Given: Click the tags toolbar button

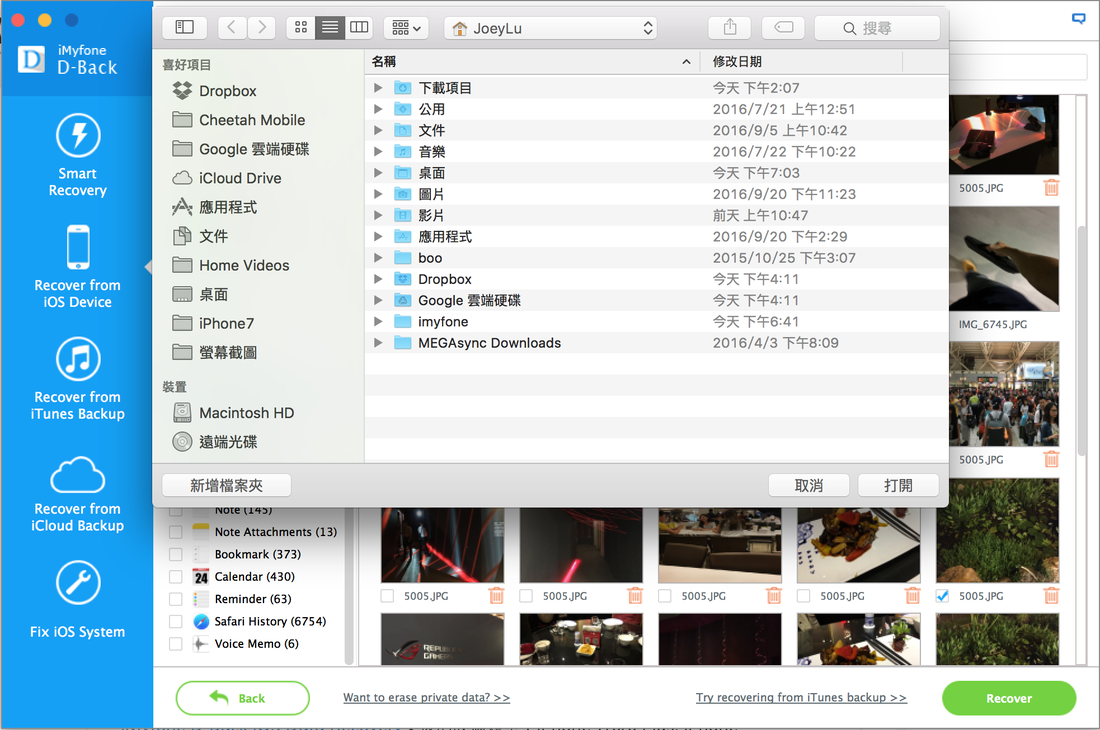Looking at the screenshot, I should click(x=783, y=27).
